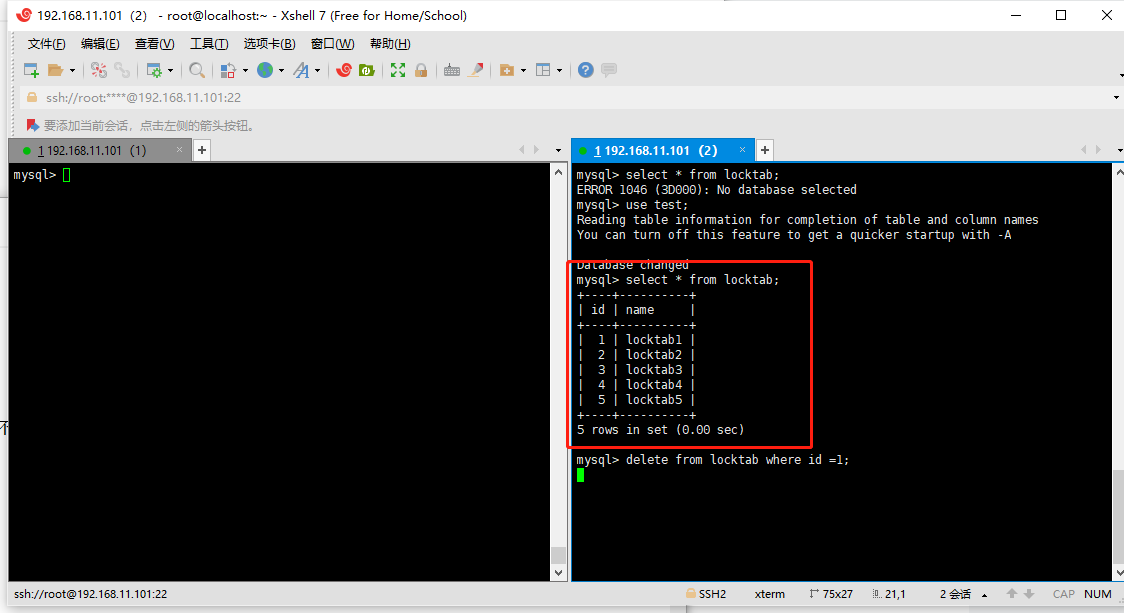Click the pane layout icon
Viewport: 1124px width, 613px height.
(x=543, y=70)
